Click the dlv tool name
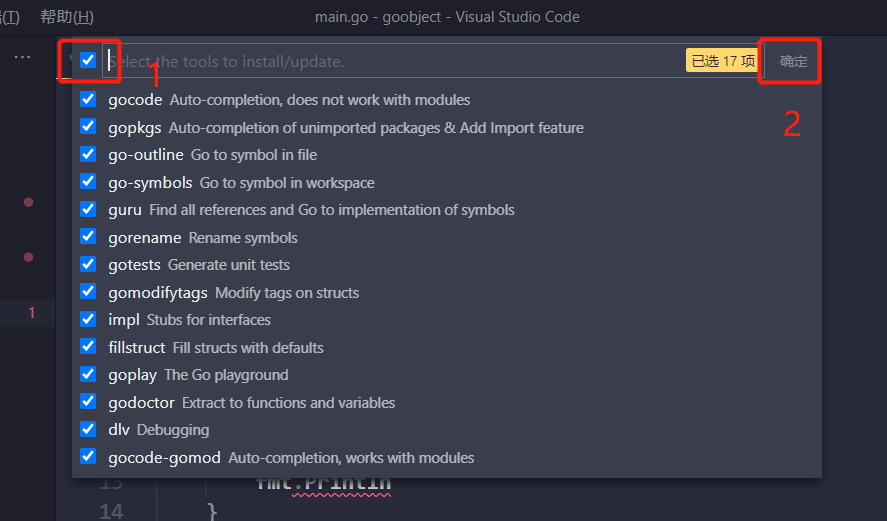Viewport: 887px width, 521px height. [x=119, y=430]
